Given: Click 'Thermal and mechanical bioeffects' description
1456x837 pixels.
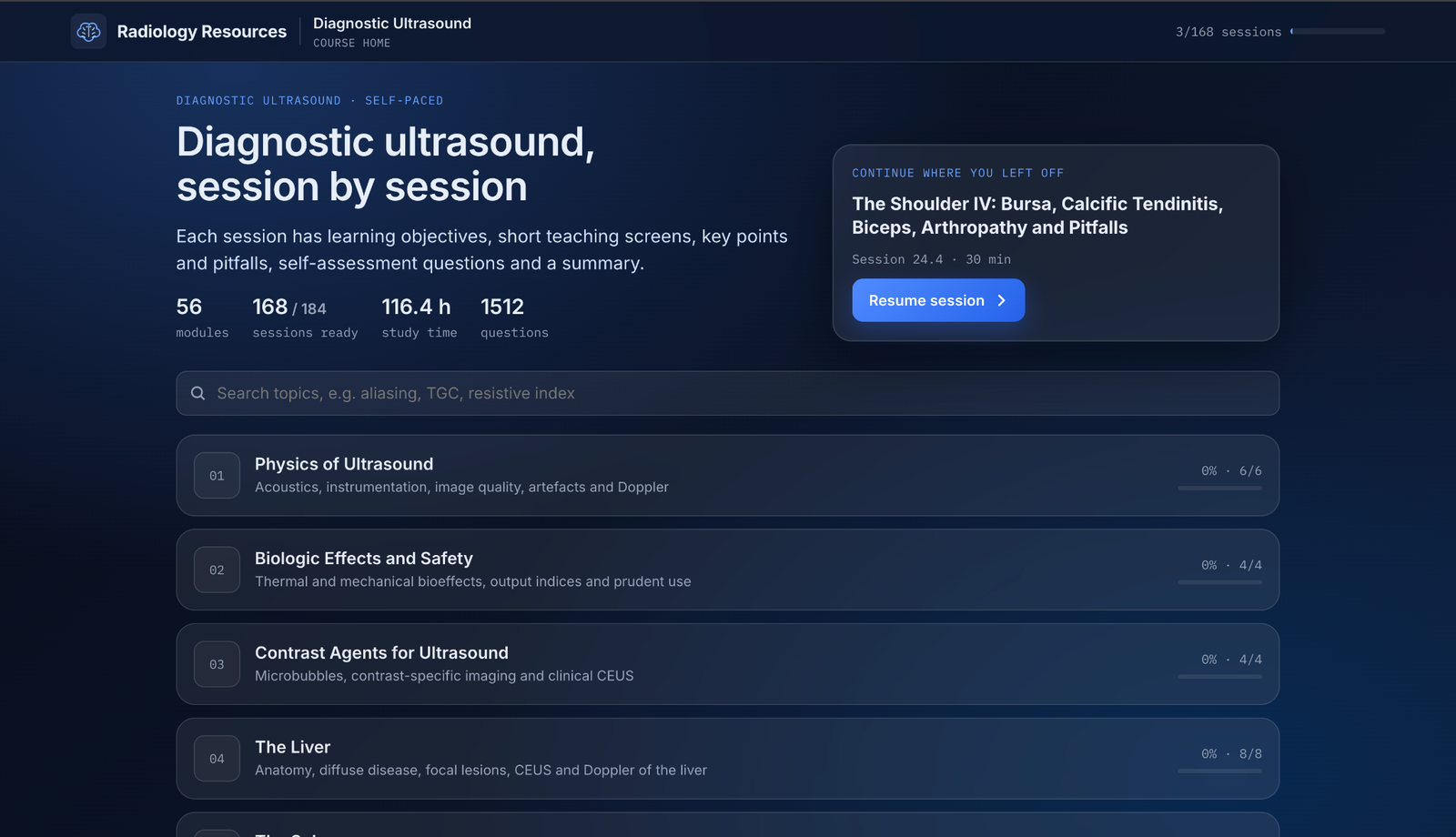Looking at the screenshot, I should 472,581.
